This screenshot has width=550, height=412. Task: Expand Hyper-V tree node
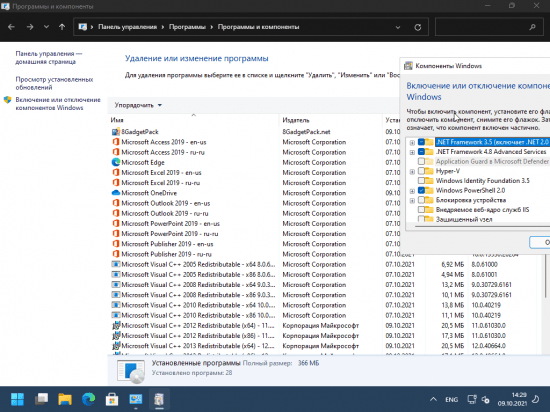pyautogui.click(x=412, y=172)
